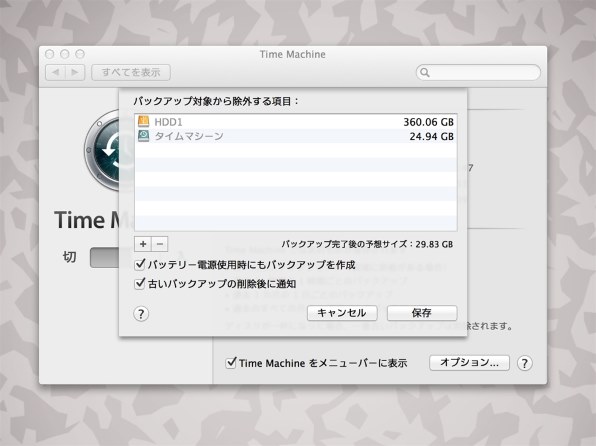
Task: Click the 24.94 GB size value
Action: (x=431, y=136)
